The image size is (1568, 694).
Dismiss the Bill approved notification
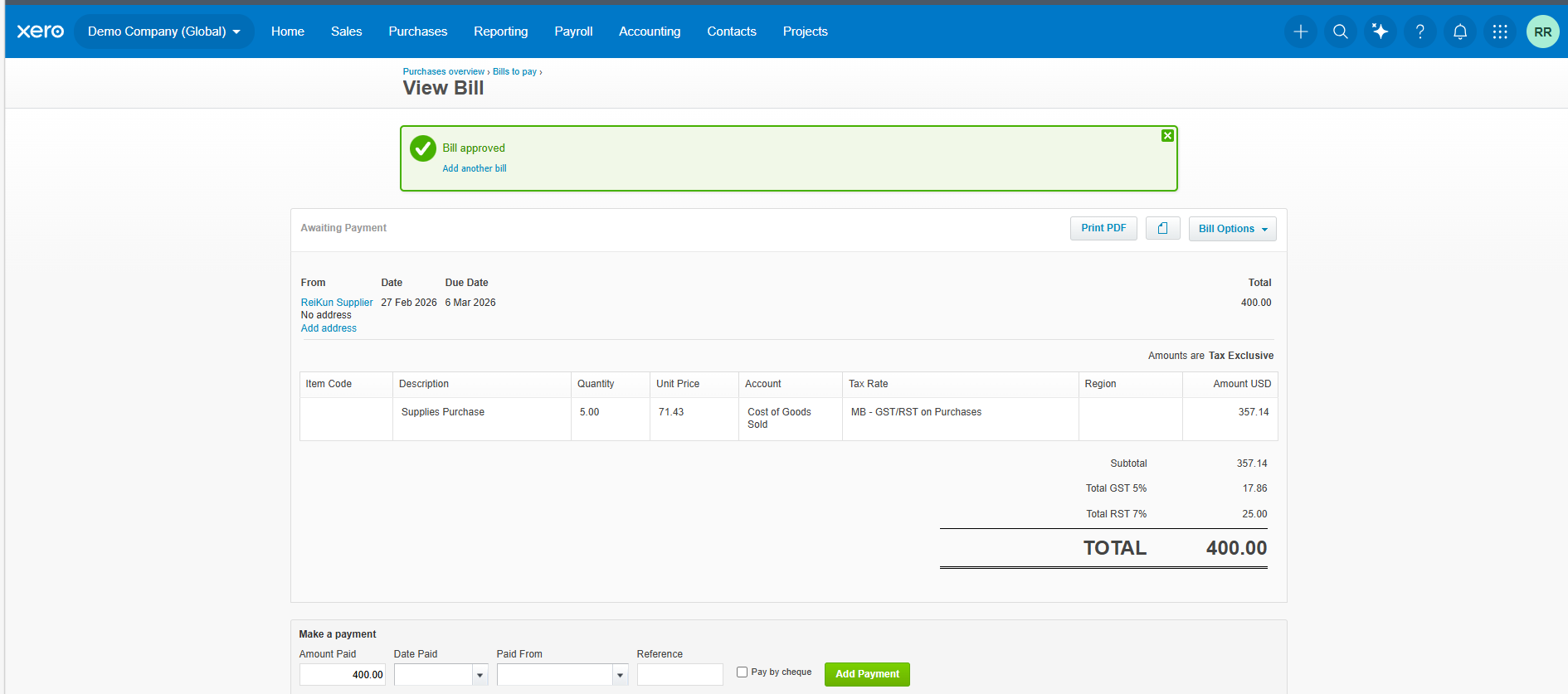(1167, 136)
